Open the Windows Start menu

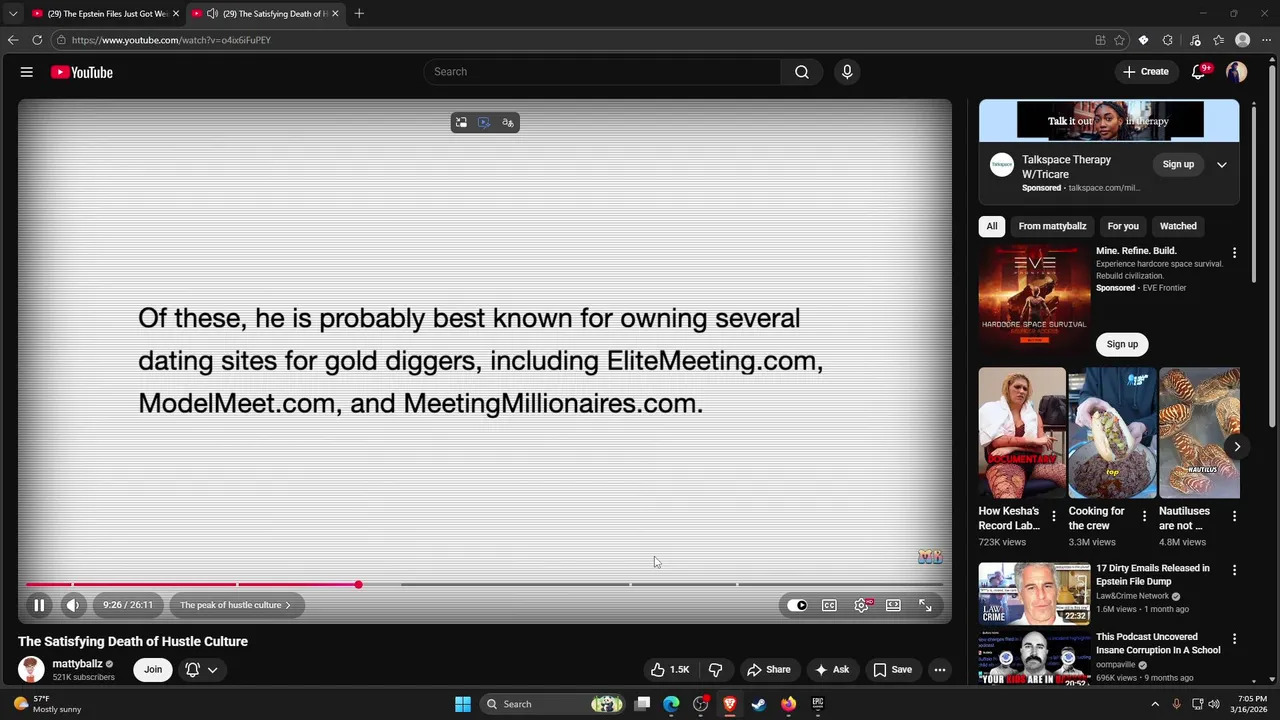click(463, 704)
